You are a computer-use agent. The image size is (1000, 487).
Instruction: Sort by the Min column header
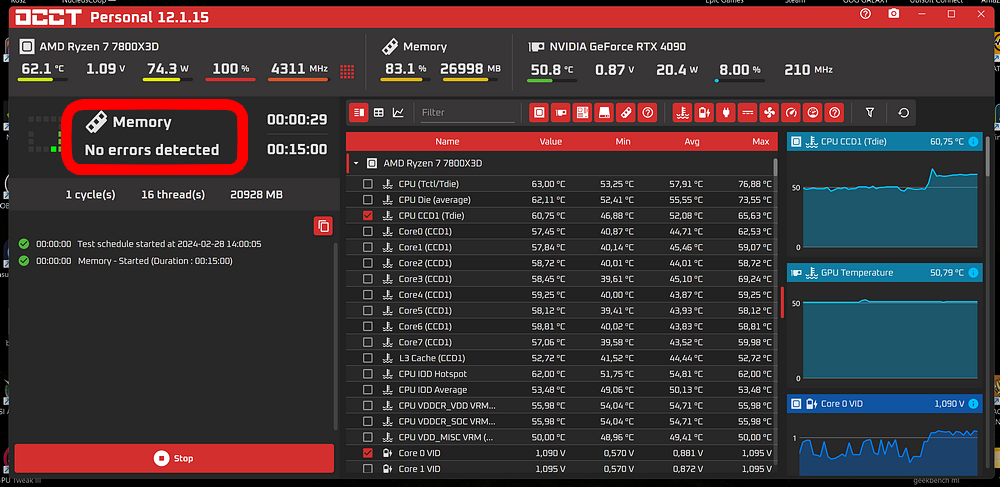(x=623, y=142)
